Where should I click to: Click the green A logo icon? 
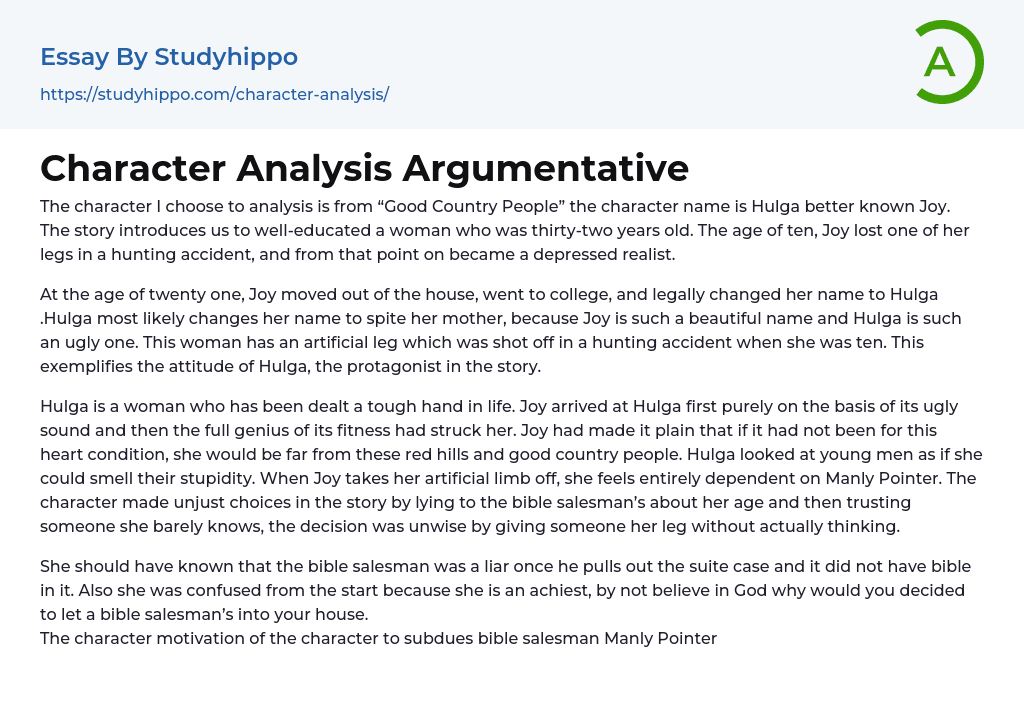[x=947, y=62]
